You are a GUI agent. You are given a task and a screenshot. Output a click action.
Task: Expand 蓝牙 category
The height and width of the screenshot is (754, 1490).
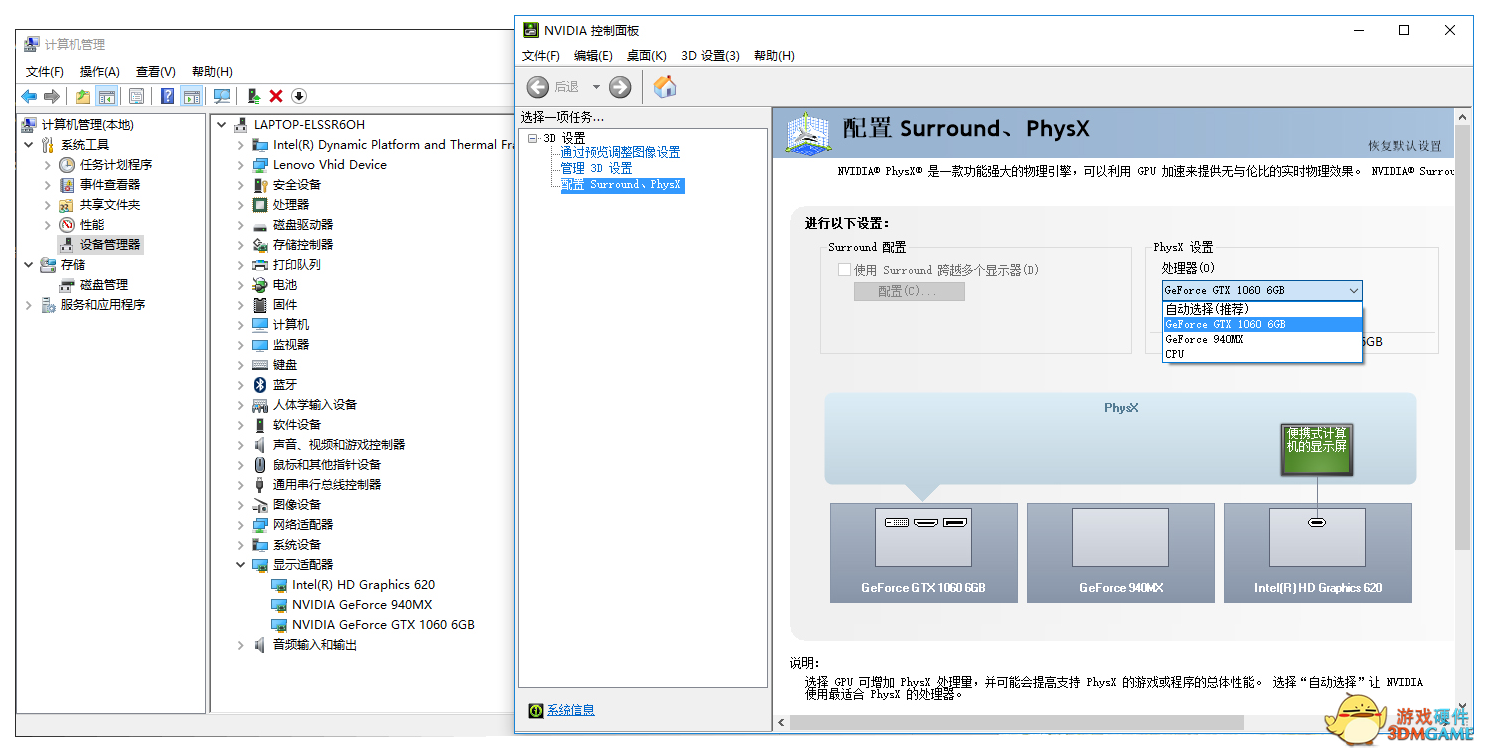(x=241, y=385)
